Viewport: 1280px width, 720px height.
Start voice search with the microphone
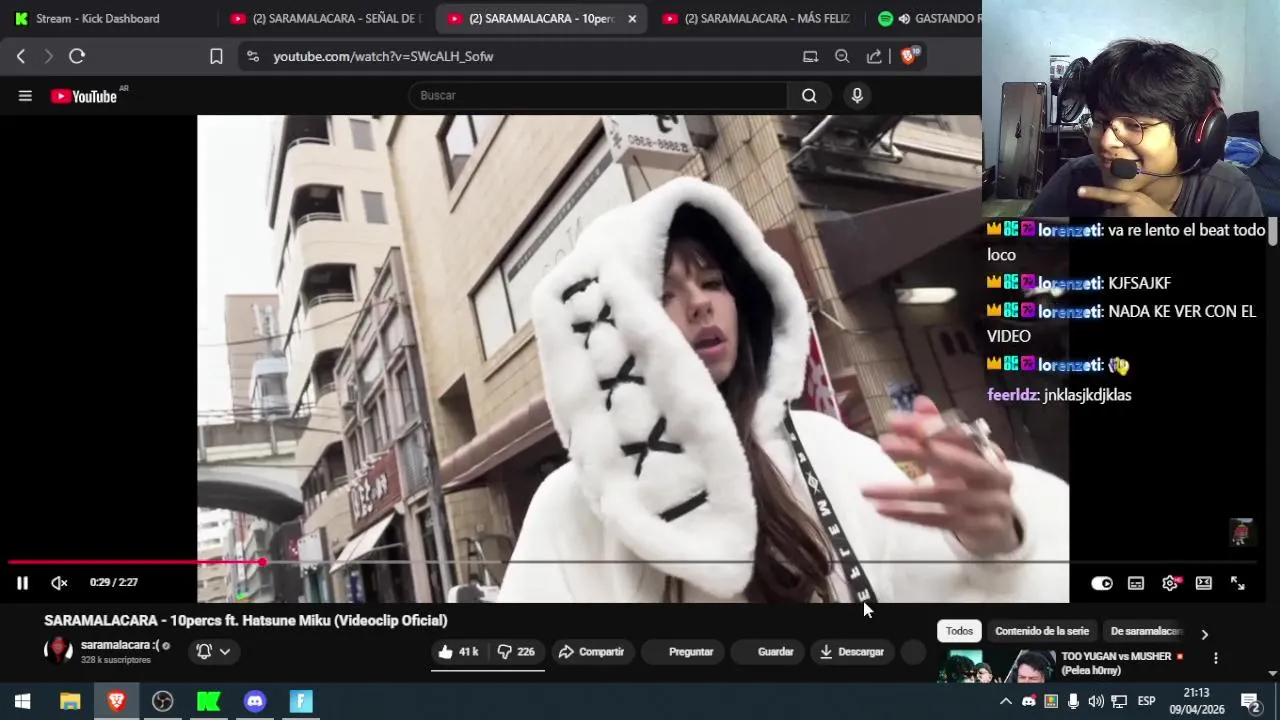click(857, 96)
